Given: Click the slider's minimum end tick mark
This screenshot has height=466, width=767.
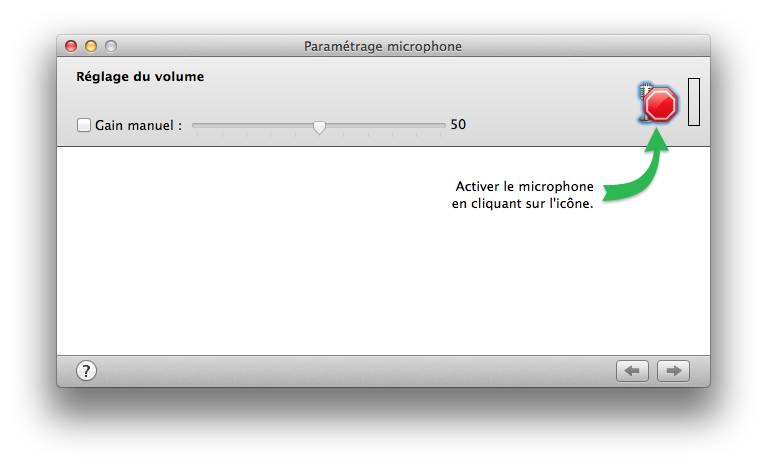Looking at the screenshot, I should click(197, 134).
